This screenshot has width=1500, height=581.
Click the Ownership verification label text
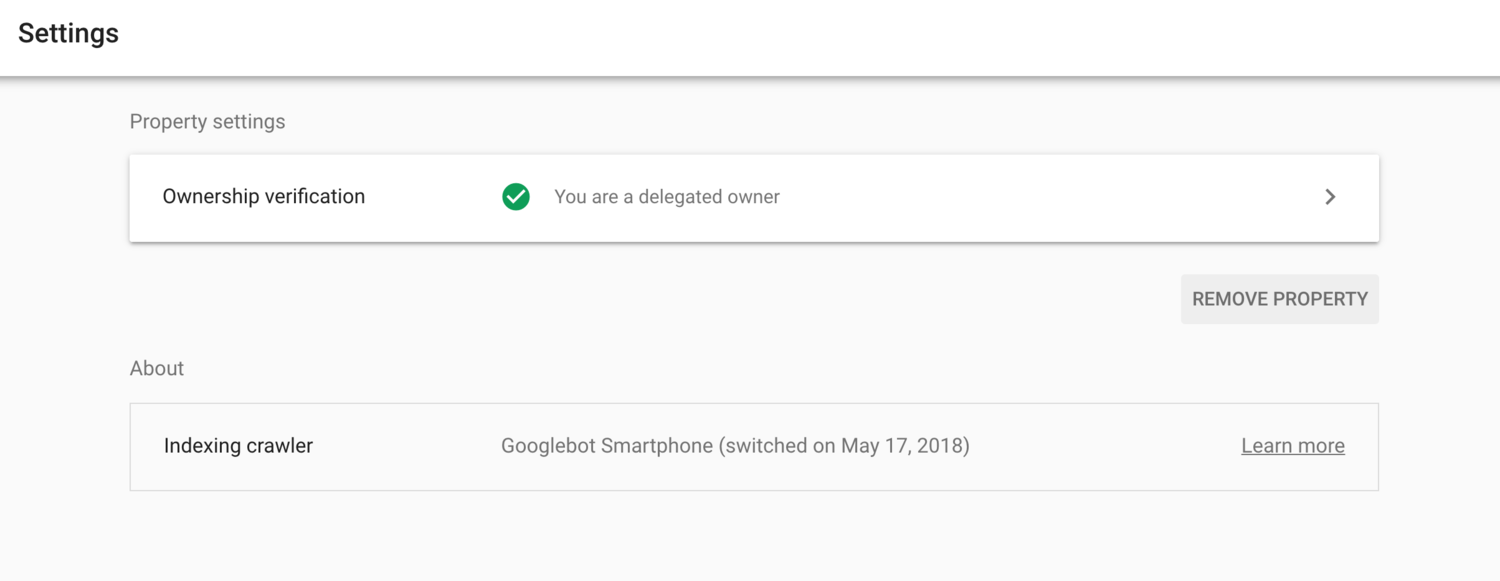263,196
